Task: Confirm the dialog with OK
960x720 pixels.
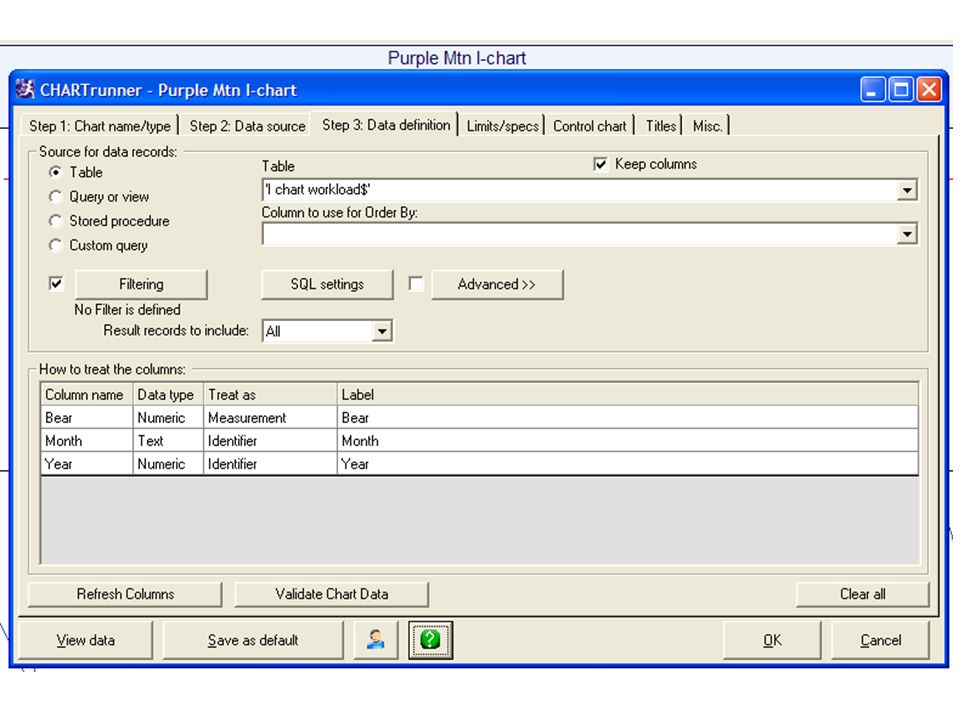Action: point(772,640)
